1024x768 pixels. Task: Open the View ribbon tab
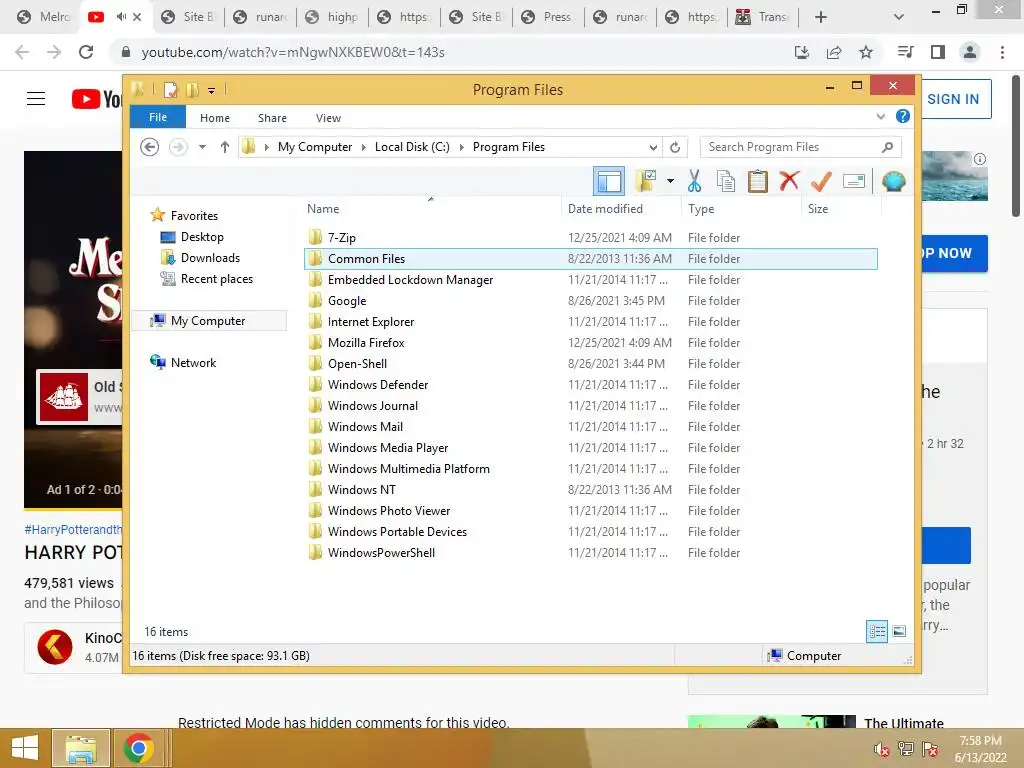tap(328, 118)
